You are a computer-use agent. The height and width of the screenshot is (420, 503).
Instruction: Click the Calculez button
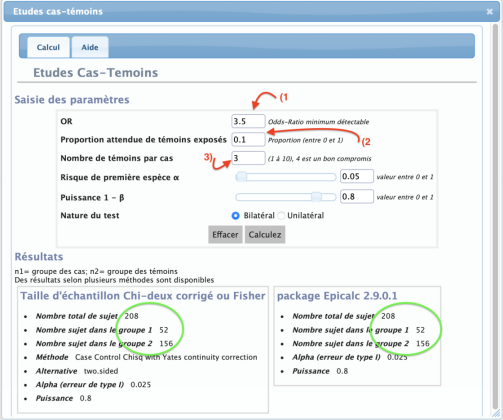(x=265, y=235)
